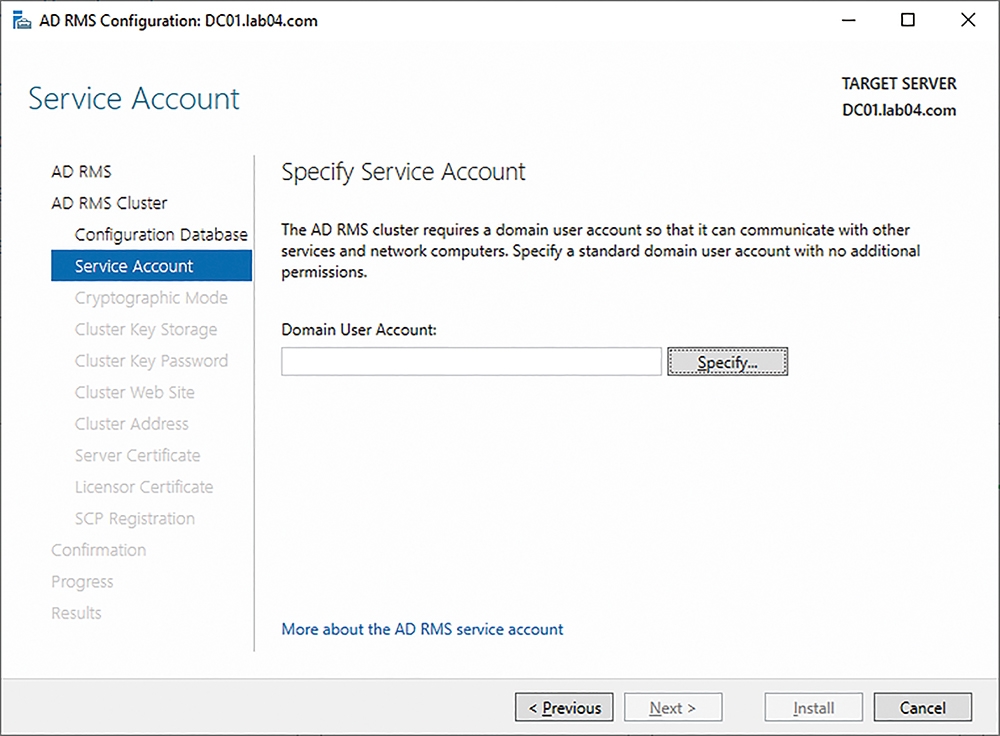This screenshot has width=1000, height=736.
Task: Close the AD RMS Configuration window
Action: 968,20
